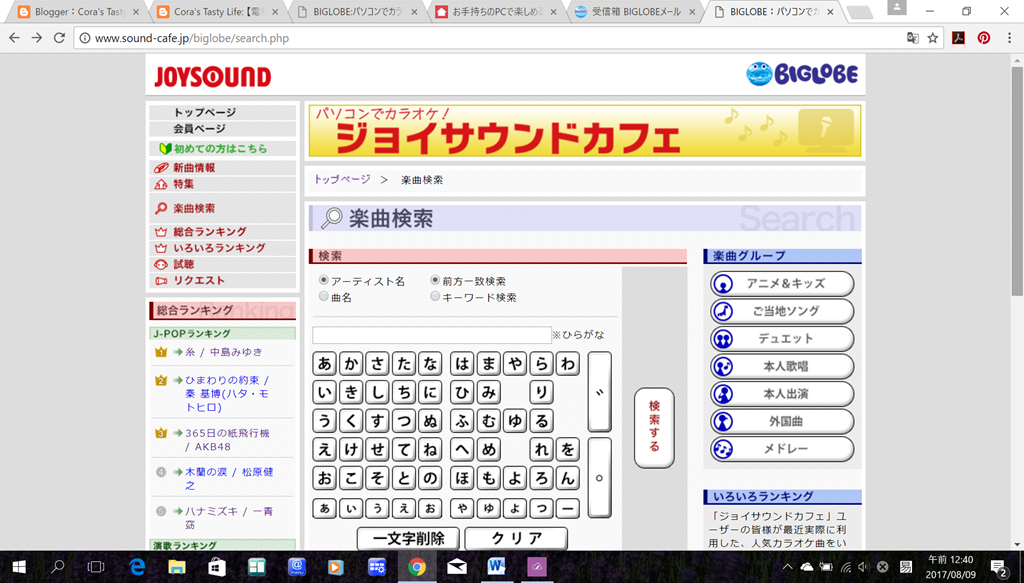Click the トップページ breadcrumb link
This screenshot has height=583, width=1024.
[342, 179]
